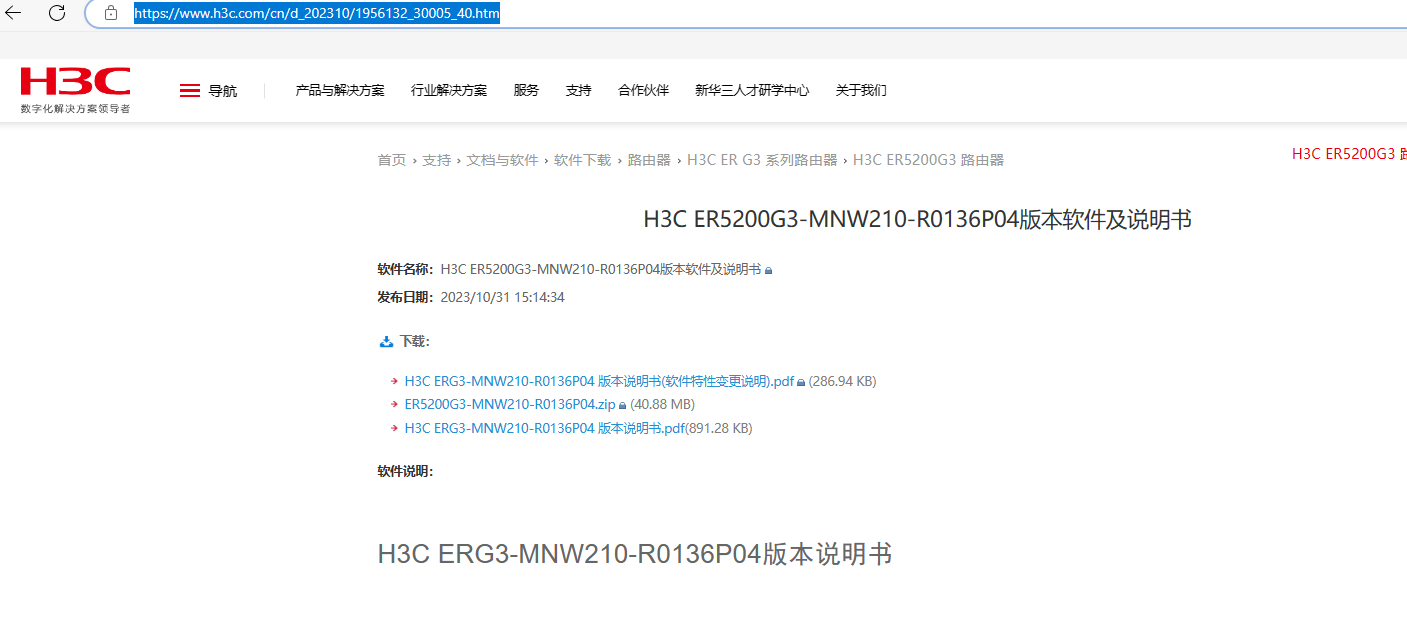Open the 产品与解决方案 menu
This screenshot has height=634, width=1407.
[x=340, y=91]
